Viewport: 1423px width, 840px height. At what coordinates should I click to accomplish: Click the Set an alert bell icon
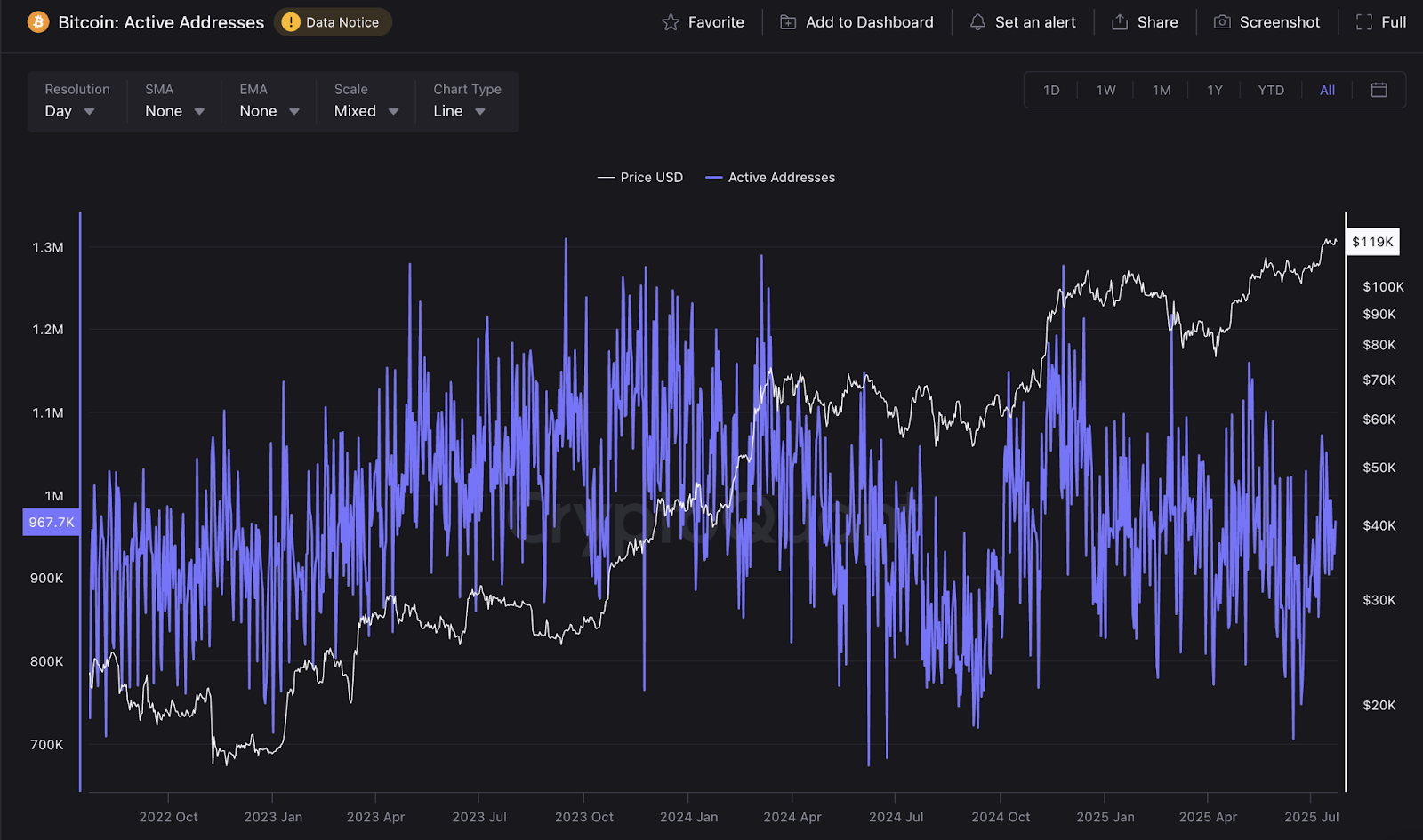[977, 22]
